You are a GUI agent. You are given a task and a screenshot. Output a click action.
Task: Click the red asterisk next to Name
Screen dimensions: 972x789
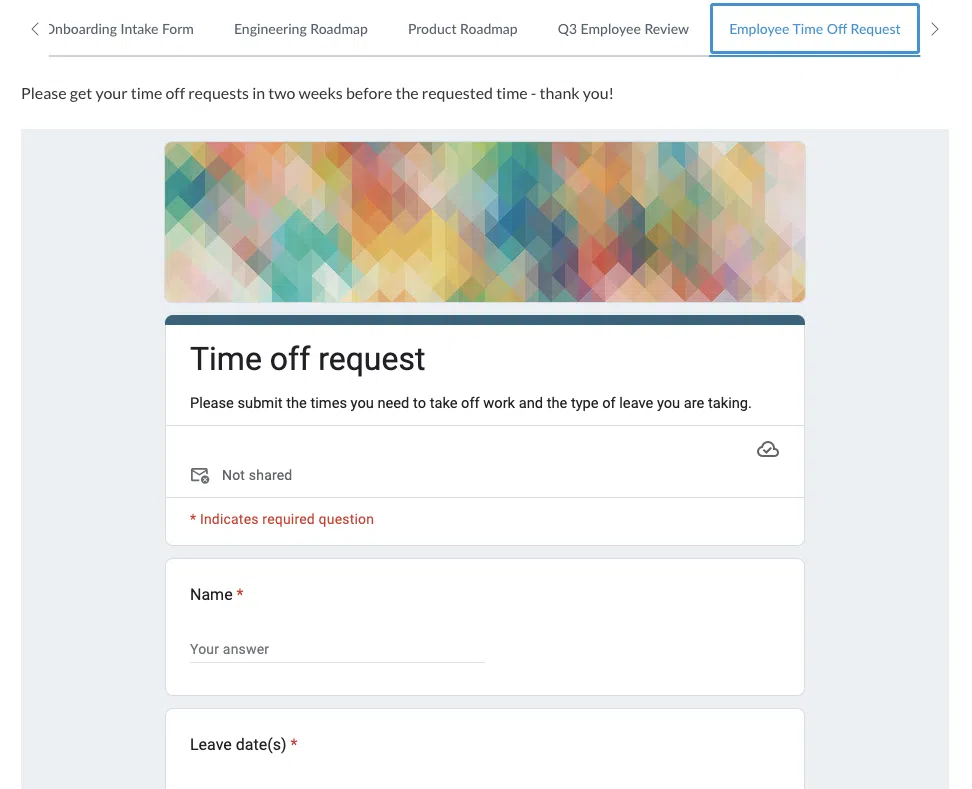240,594
